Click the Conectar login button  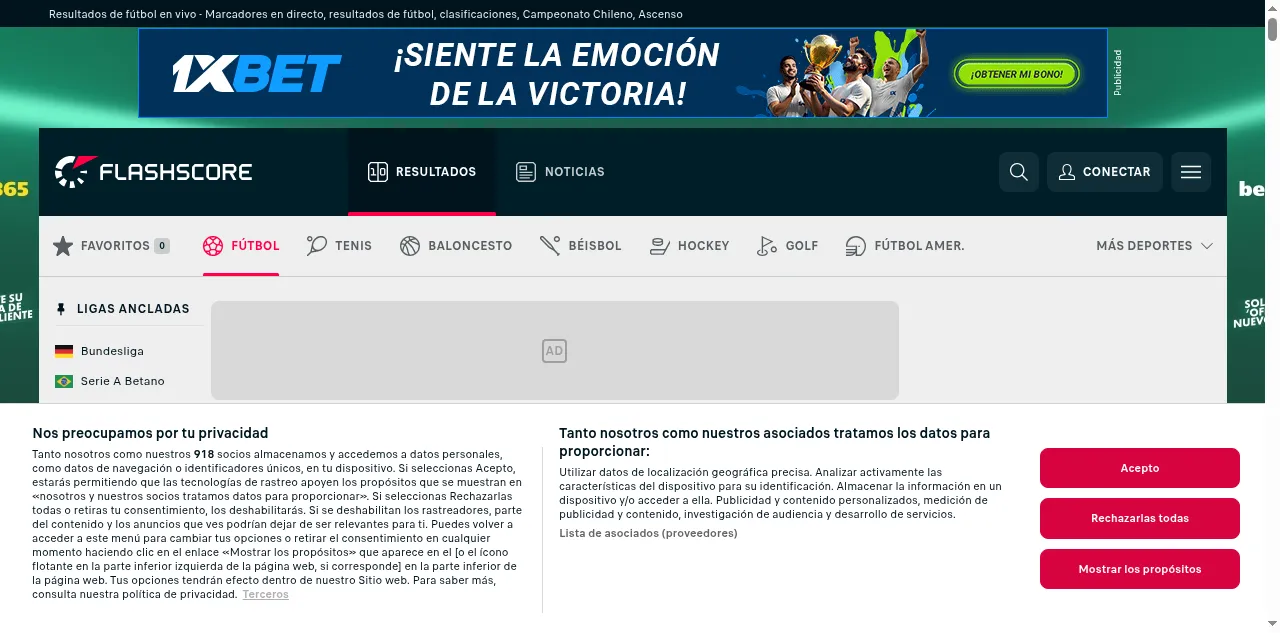(1105, 172)
